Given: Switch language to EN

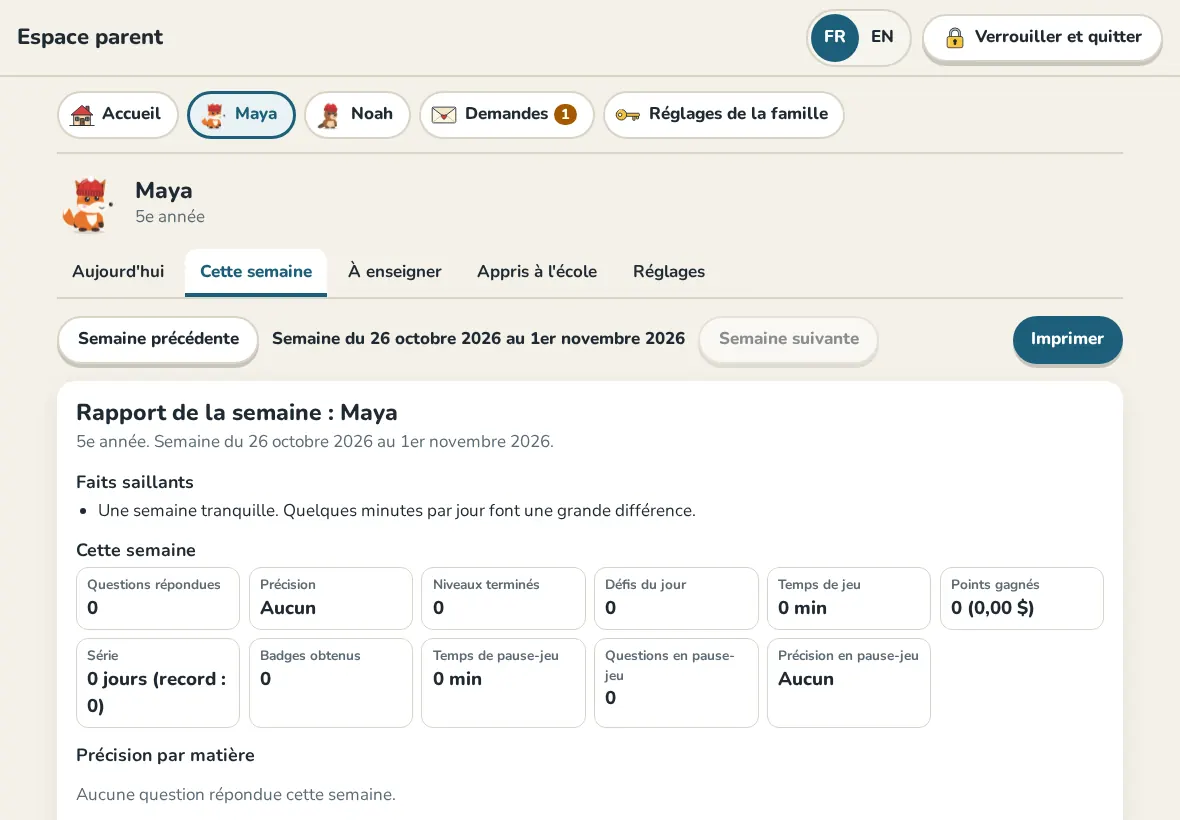Looking at the screenshot, I should tap(882, 37).
